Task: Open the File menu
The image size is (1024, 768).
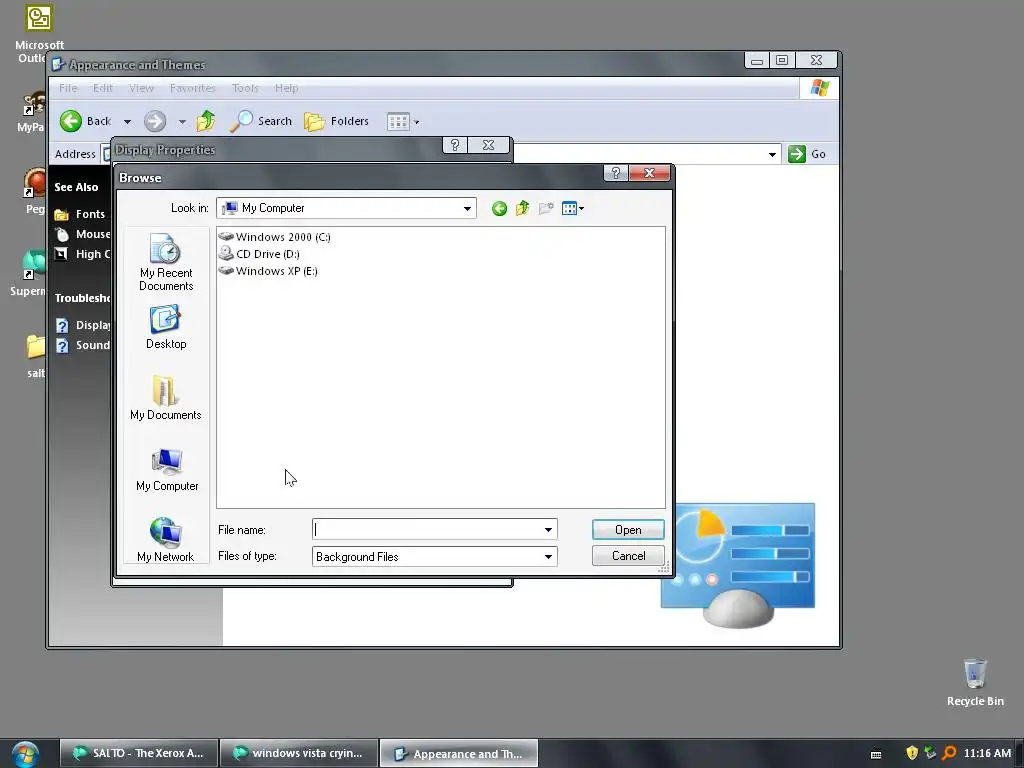Action: point(68,88)
